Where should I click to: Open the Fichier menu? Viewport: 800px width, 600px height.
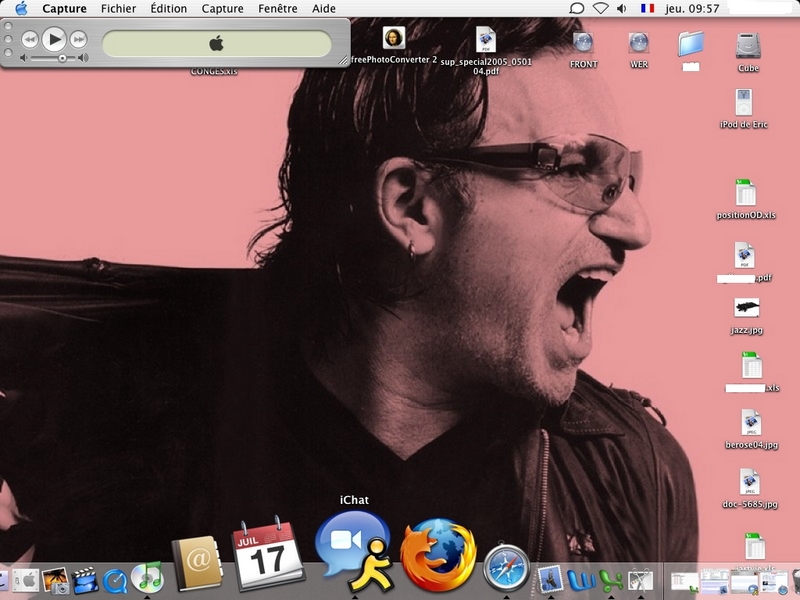click(118, 8)
